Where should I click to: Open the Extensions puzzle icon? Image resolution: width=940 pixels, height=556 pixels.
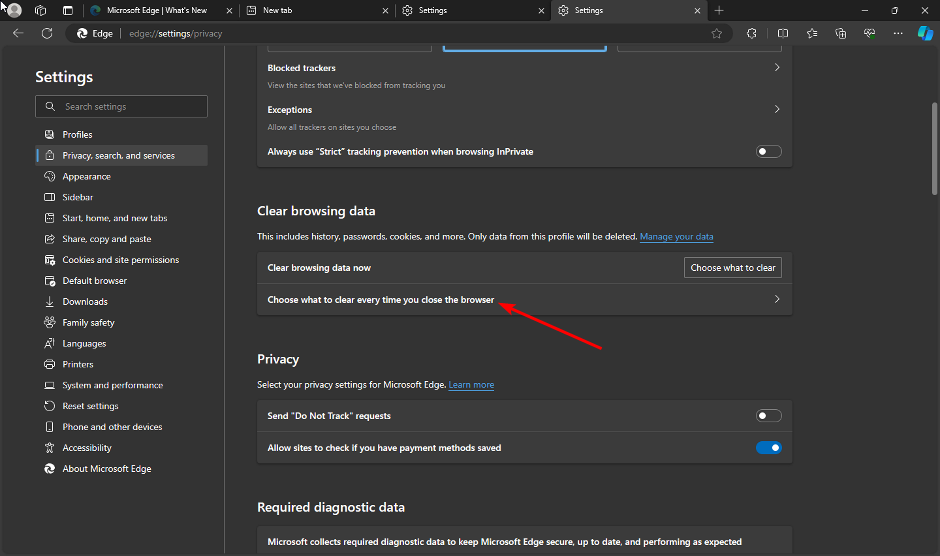pyautogui.click(x=752, y=34)
